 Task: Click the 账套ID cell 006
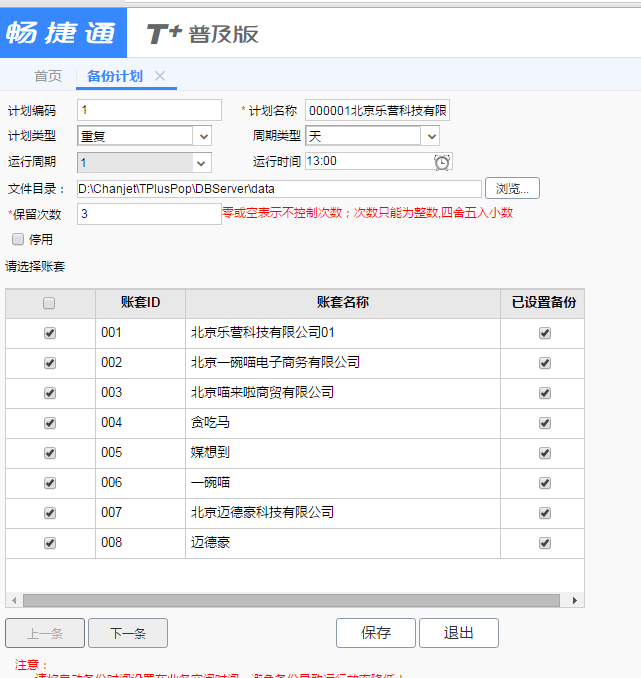point(141,483)
